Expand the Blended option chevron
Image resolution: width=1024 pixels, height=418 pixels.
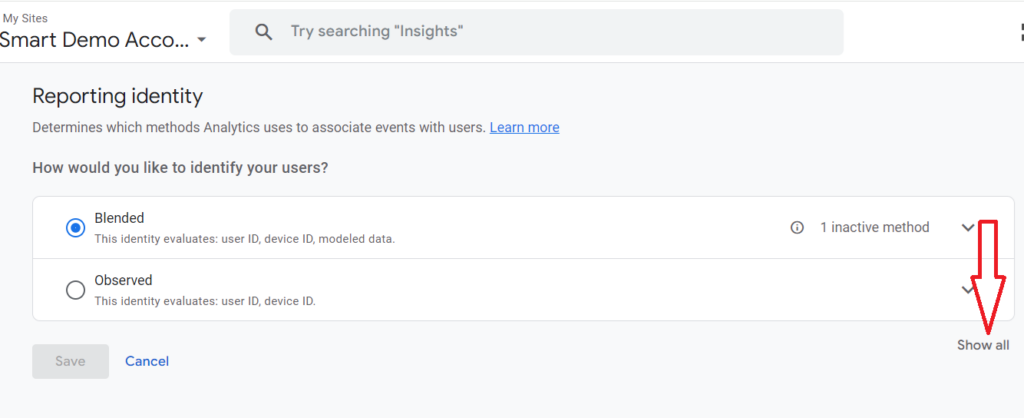(968, 228)
